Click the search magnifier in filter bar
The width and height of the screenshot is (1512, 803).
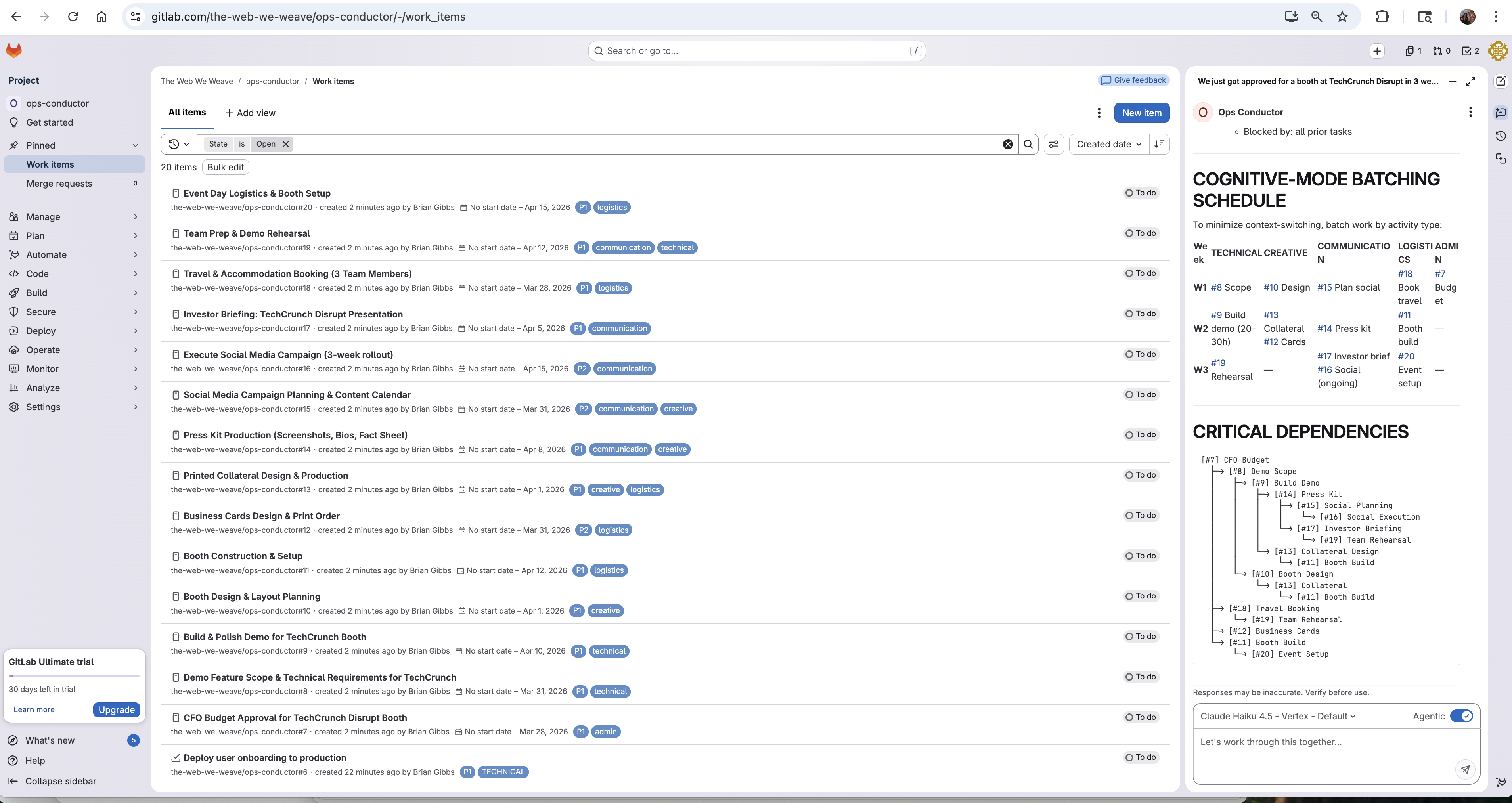[1028, 144]
